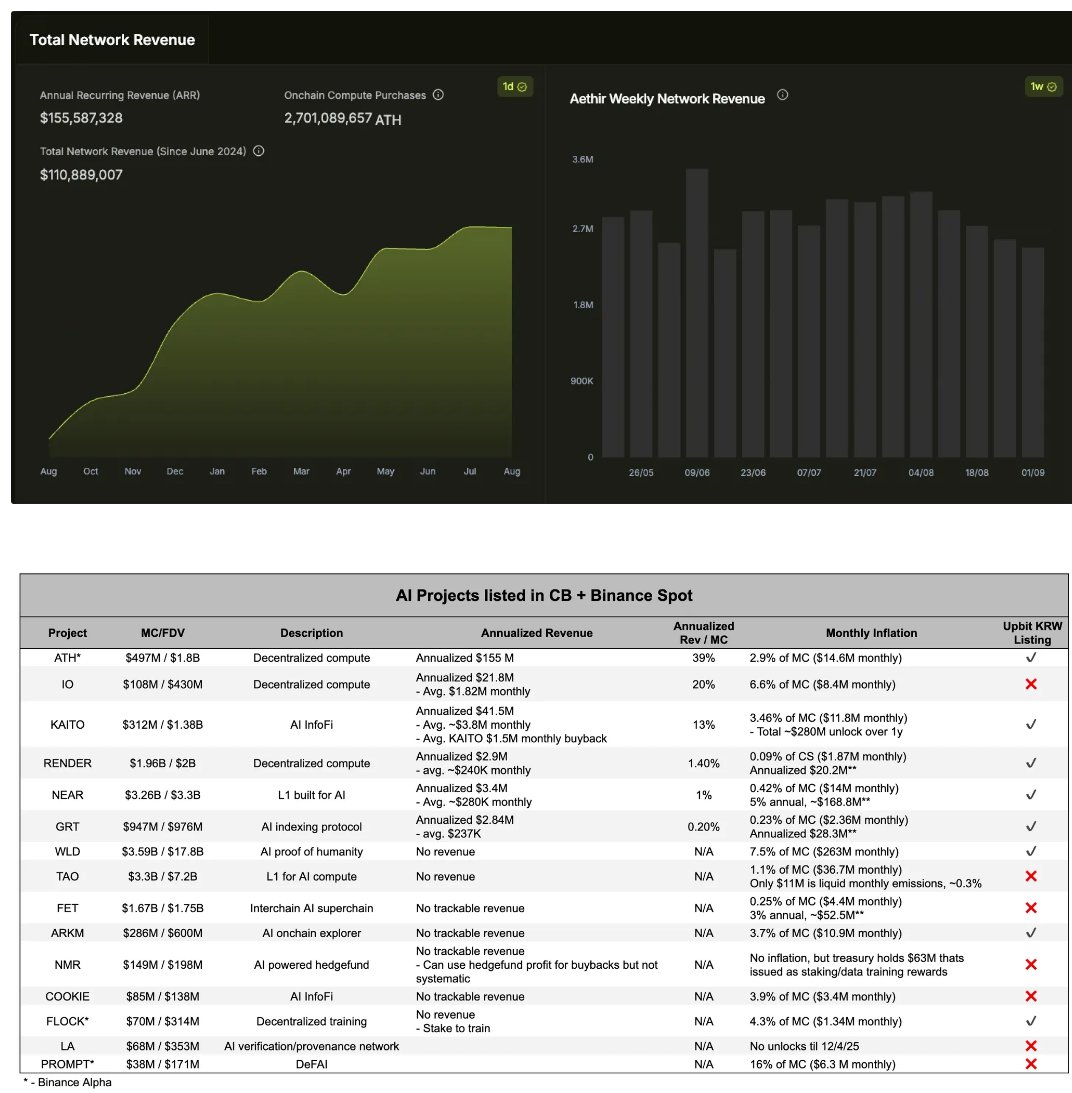
Task: Click No unlocks til 12/4/25 cell
Action: [804, 1046]
